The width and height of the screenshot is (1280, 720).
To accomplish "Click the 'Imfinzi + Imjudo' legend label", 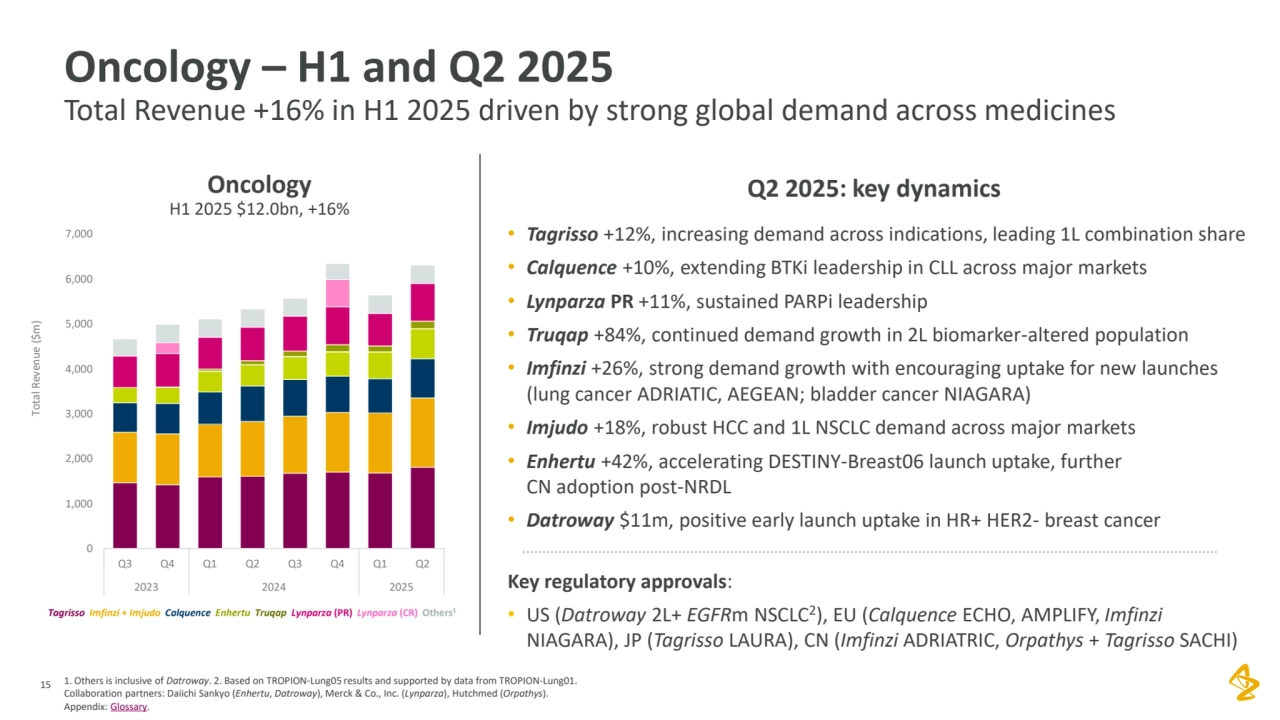I will click(124, 613).
